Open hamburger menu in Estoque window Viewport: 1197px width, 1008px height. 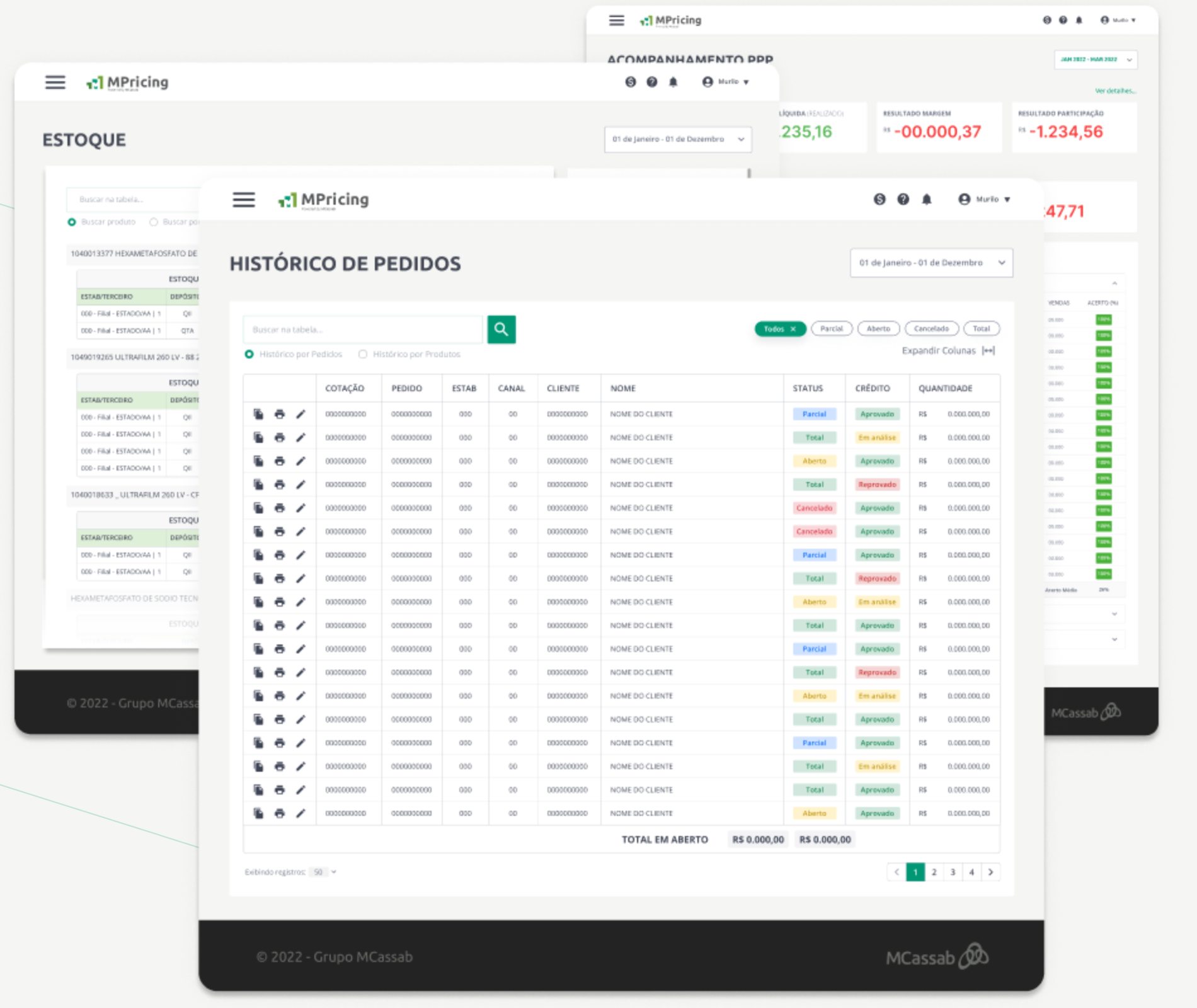point(55,82)
